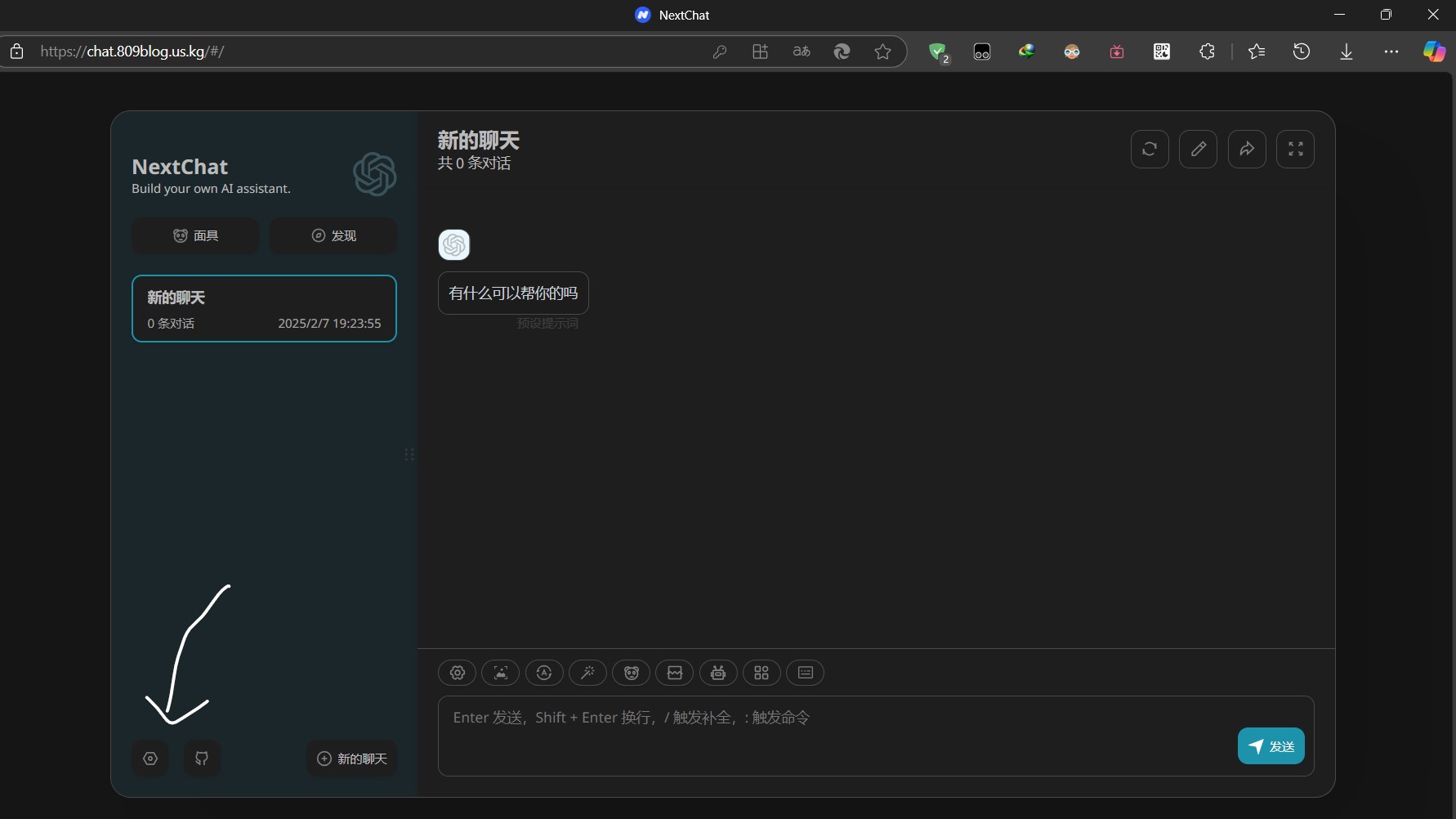Click the green shield extension icon

(938, 52)
